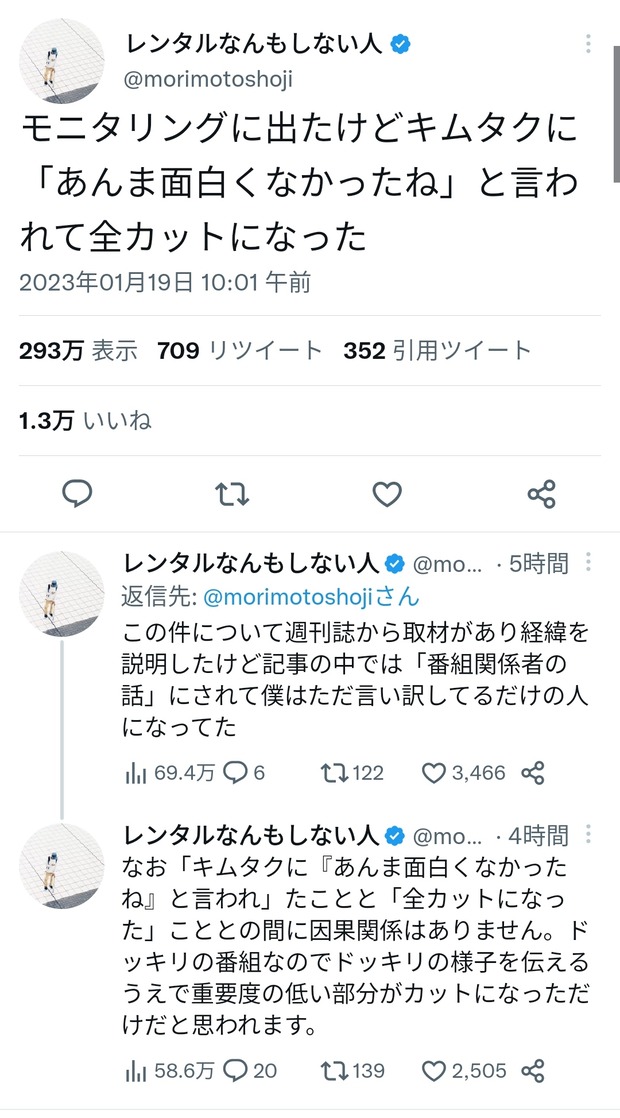Open the 352 引用ツイート list
This screenshot has height=1118, width=620.
437,351
